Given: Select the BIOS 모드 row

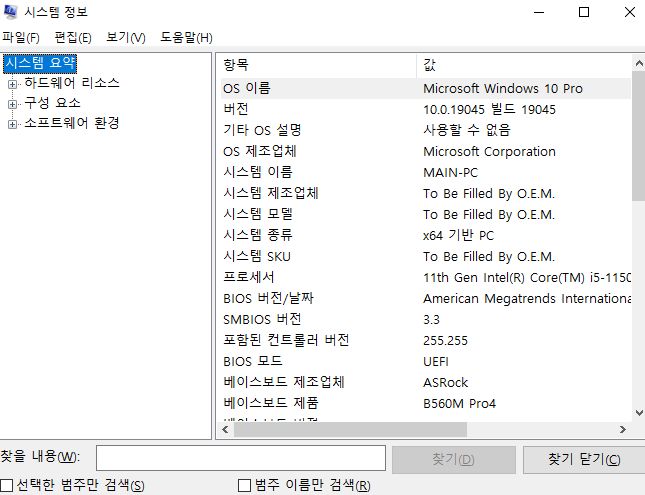Looking at the screenshot, I should (426, 361).
